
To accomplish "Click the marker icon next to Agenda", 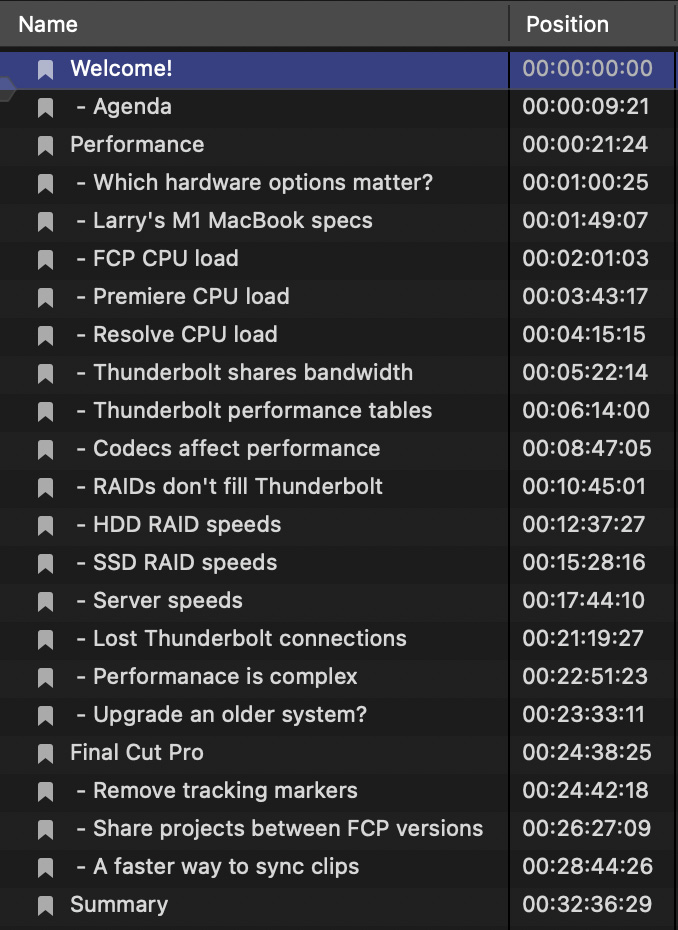I will pyautogui.click(x=46, y=107).
